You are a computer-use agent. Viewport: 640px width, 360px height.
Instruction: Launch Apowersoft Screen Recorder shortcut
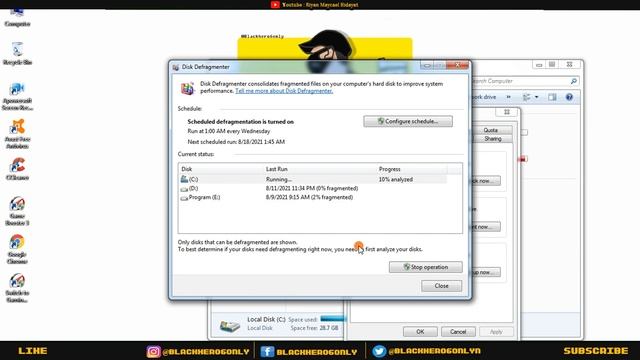17,96
